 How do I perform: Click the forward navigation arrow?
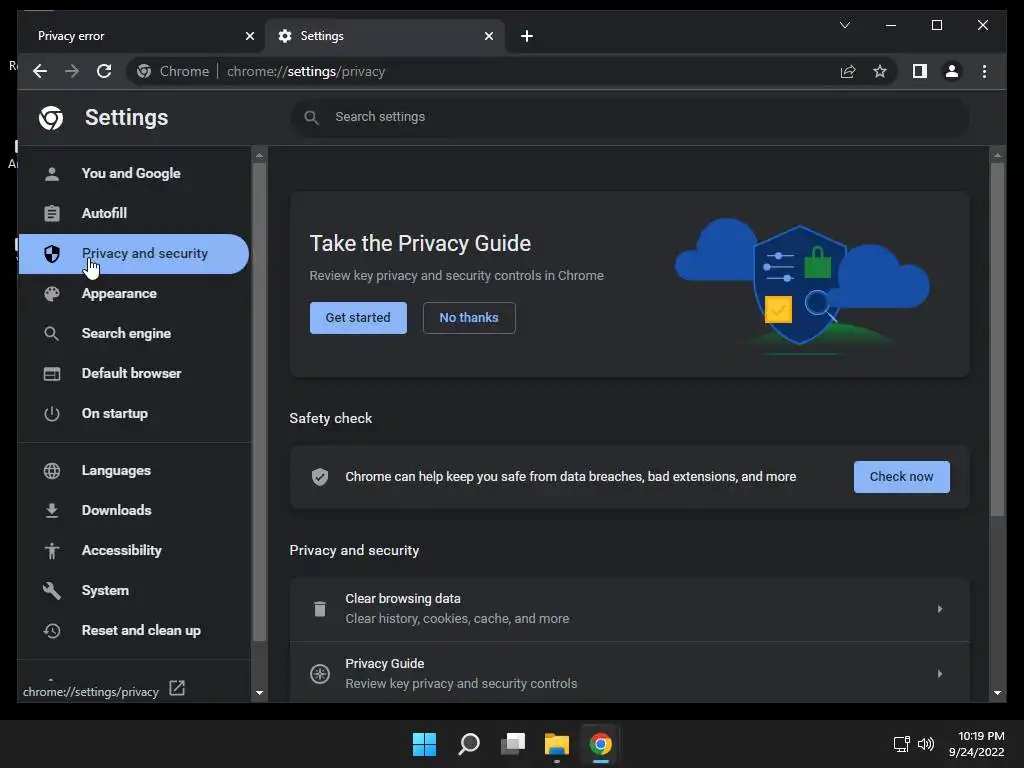[x=72, y=71]
